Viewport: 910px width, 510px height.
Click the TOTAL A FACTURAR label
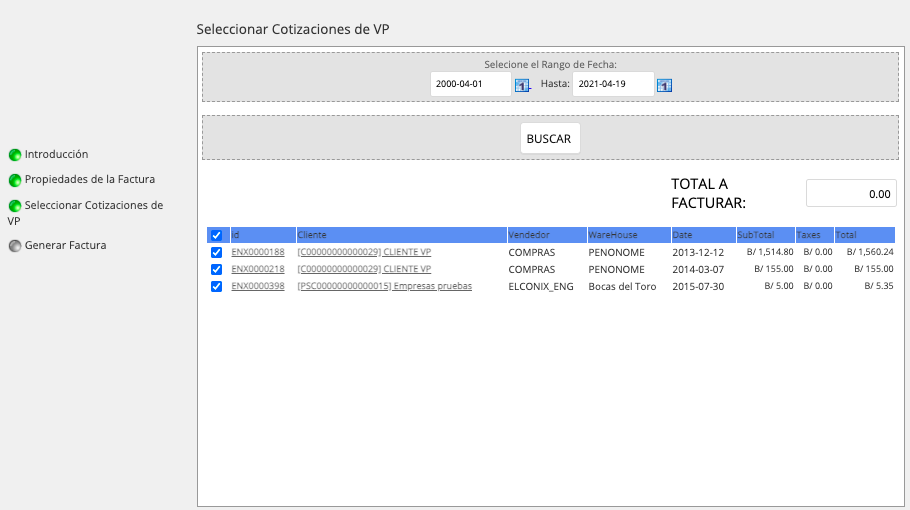(x=709, y=193)
